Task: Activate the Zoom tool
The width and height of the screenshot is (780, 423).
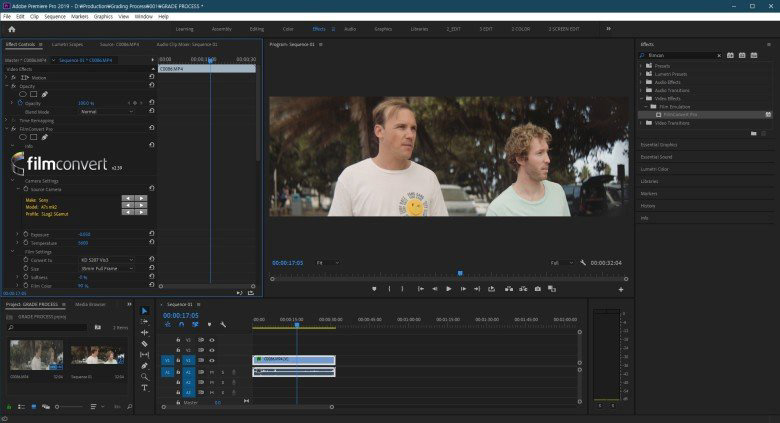Action: tap(145, 376)
